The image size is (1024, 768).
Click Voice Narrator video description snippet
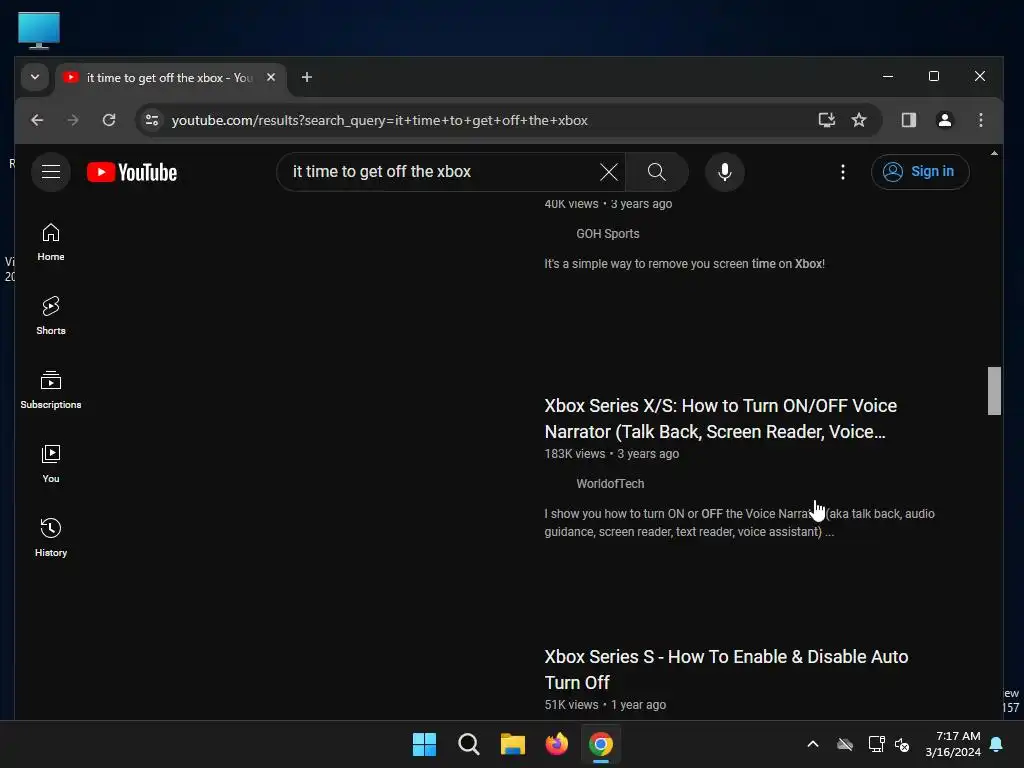click(739, 523)
